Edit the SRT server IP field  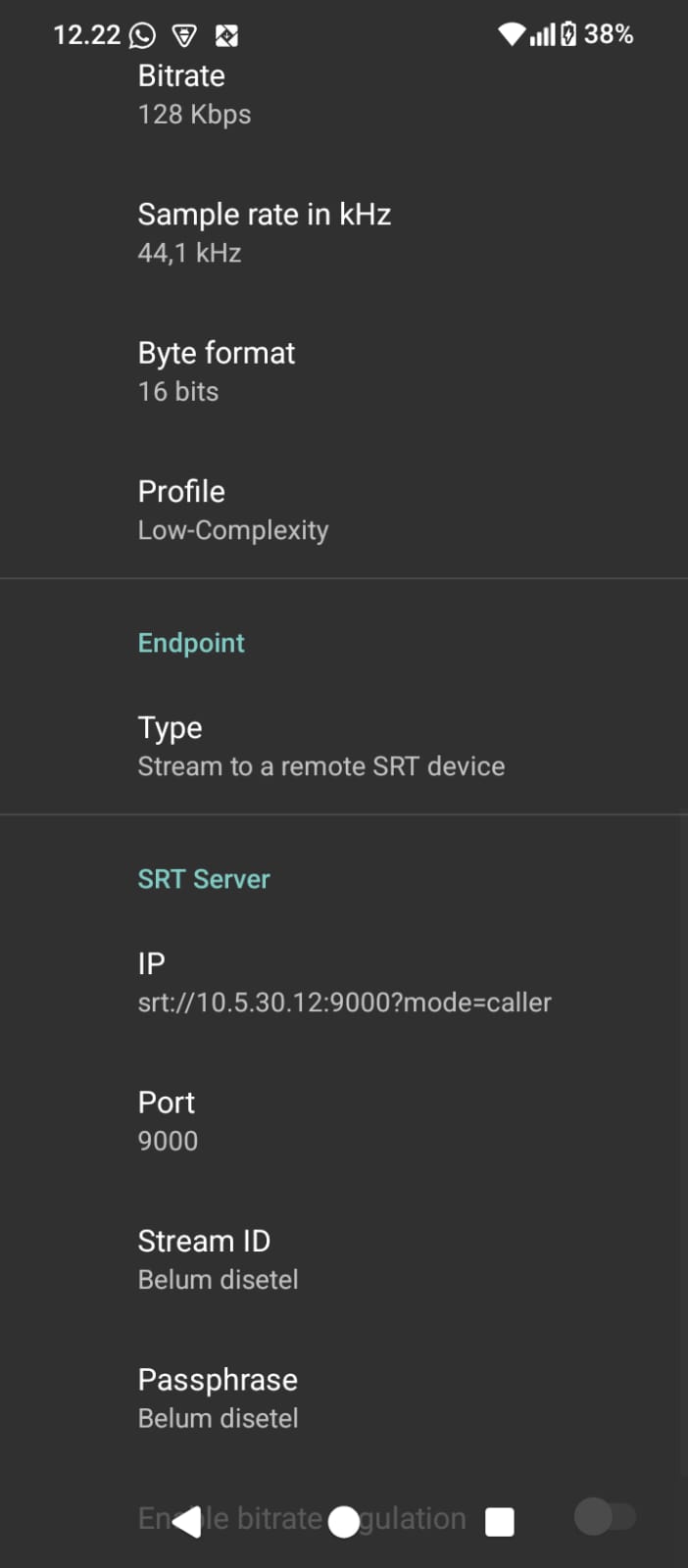coord(343,982)
